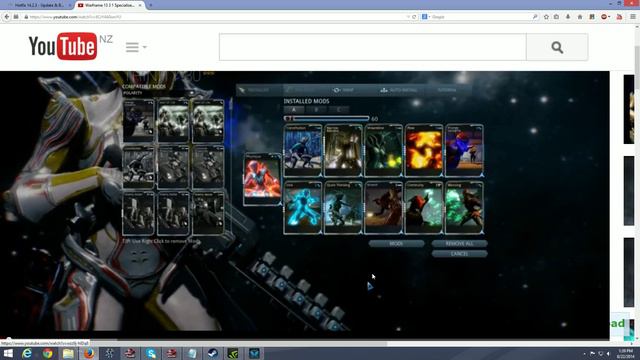Launch Internet Explorer from taskbar
The width and height of the screenshot is (640, 360).
[x=27, y=353]
